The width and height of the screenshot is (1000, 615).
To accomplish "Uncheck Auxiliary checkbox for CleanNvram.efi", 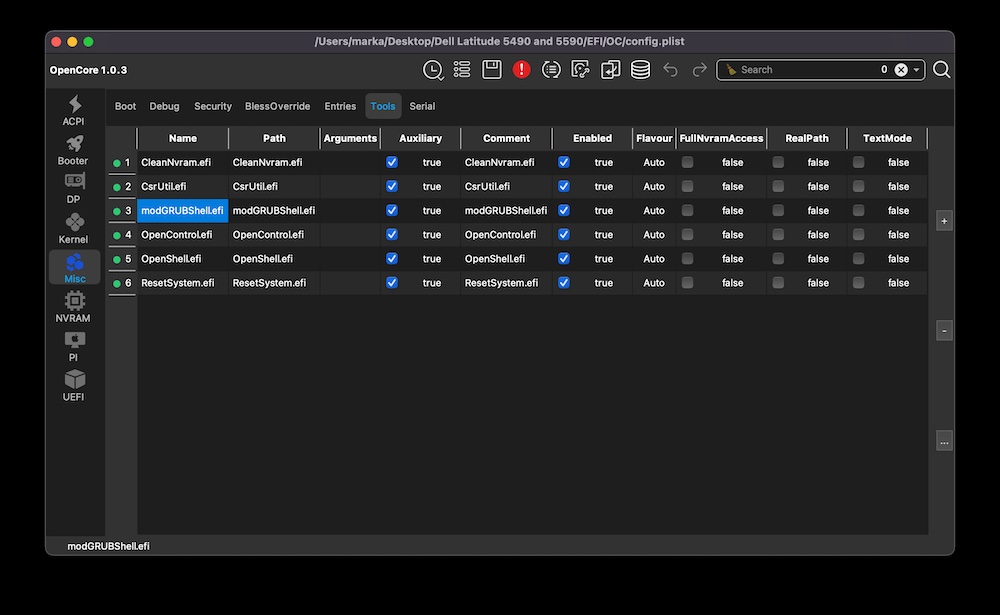I will click(392, 162).
